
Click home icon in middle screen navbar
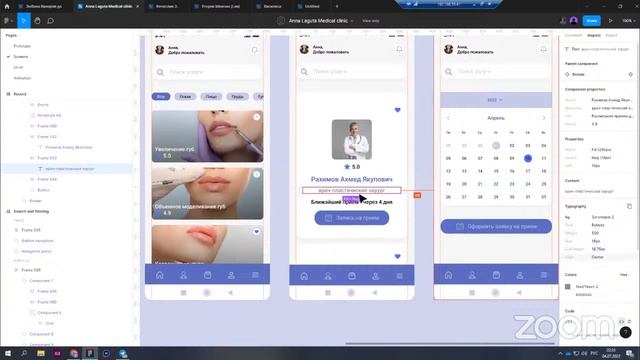point(304,276)
